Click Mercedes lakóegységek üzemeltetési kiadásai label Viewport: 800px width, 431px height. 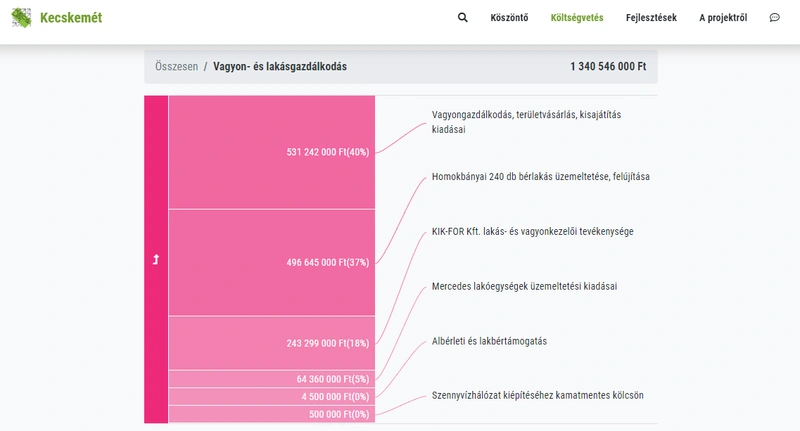(524, 286)
